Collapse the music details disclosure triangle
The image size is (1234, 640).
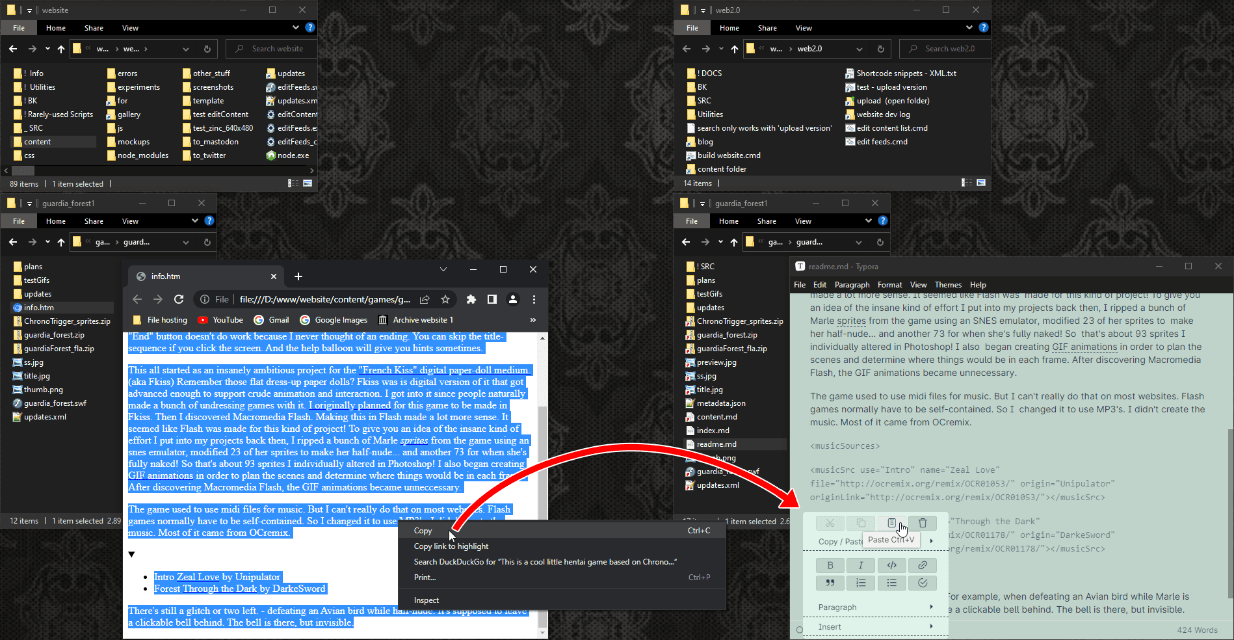tap(132, 554)
